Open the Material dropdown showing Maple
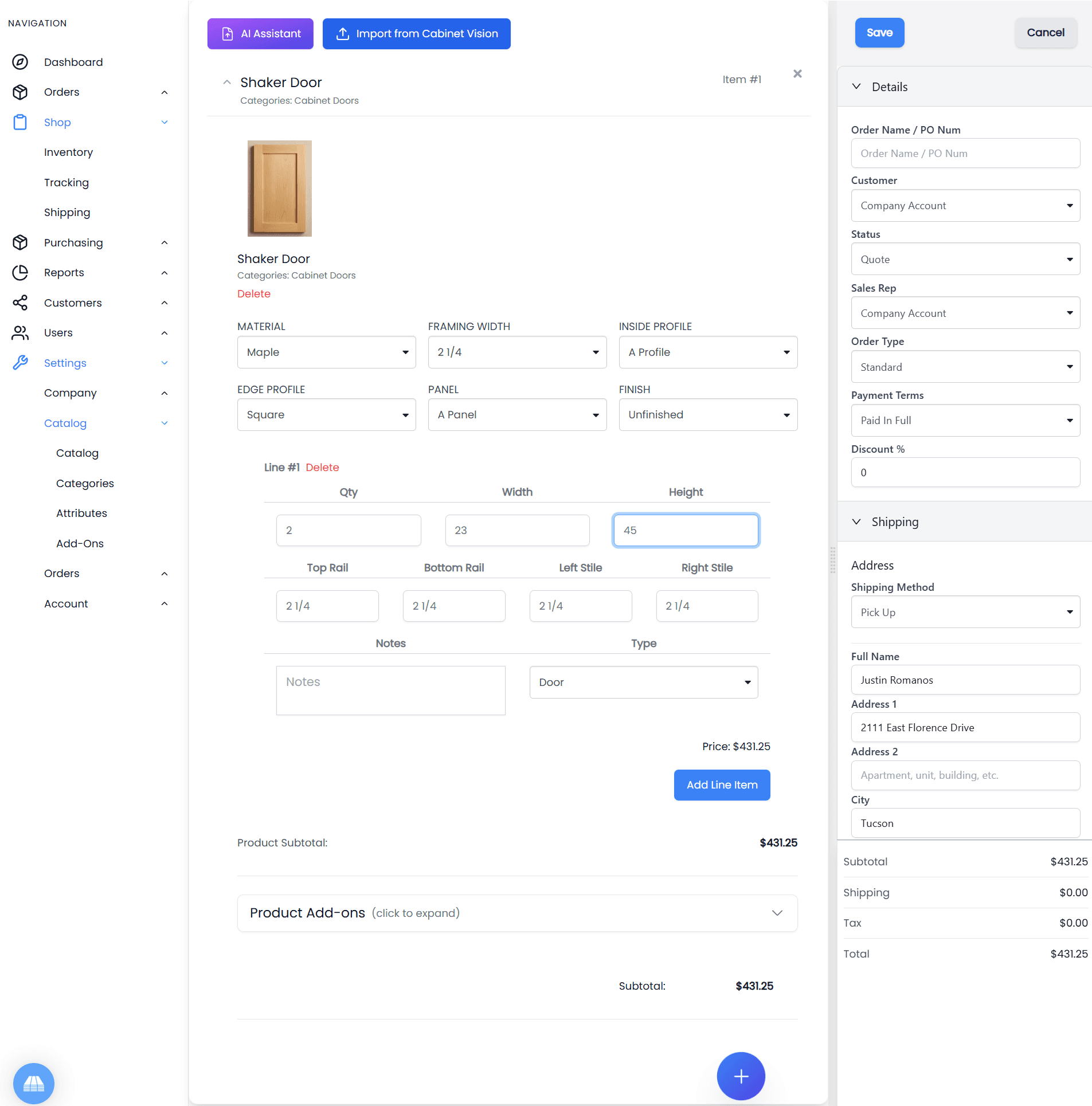Viewport: 1092px width, 1106px height. pyautogui.click(x=326, y=352)
